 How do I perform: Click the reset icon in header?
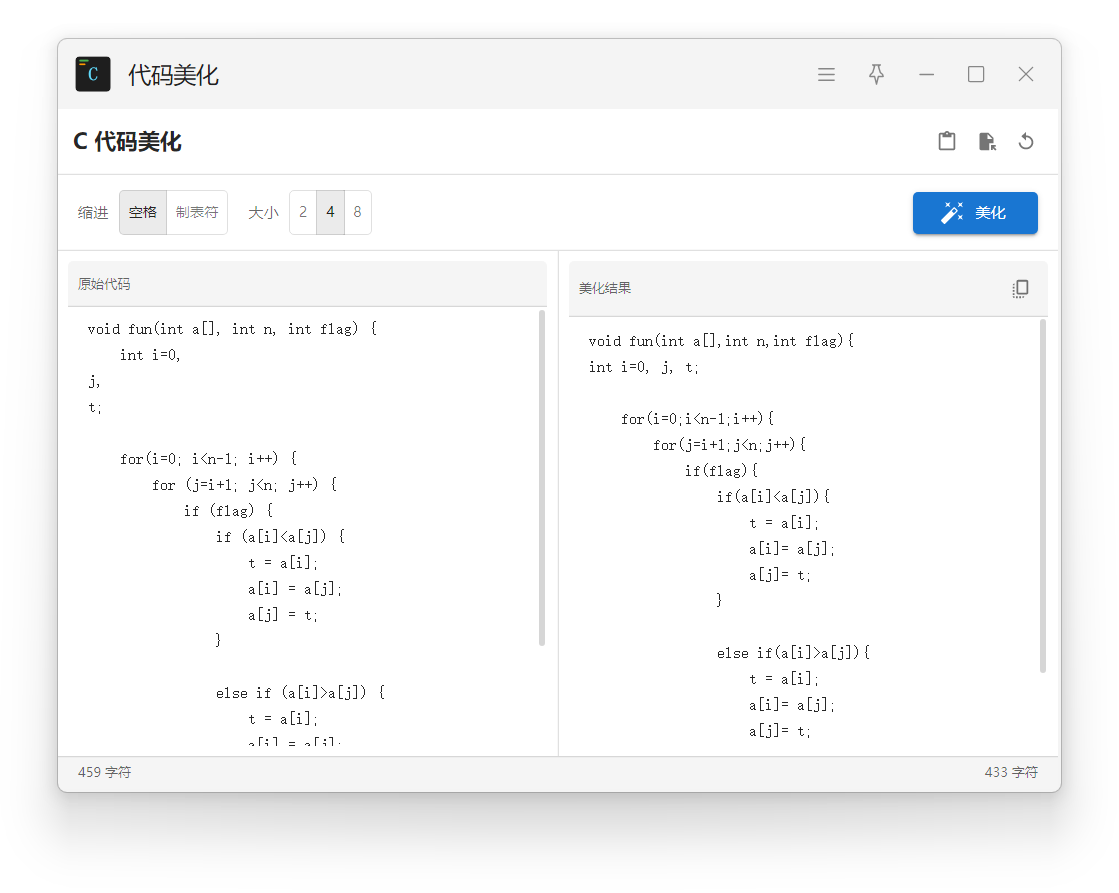1025,142
